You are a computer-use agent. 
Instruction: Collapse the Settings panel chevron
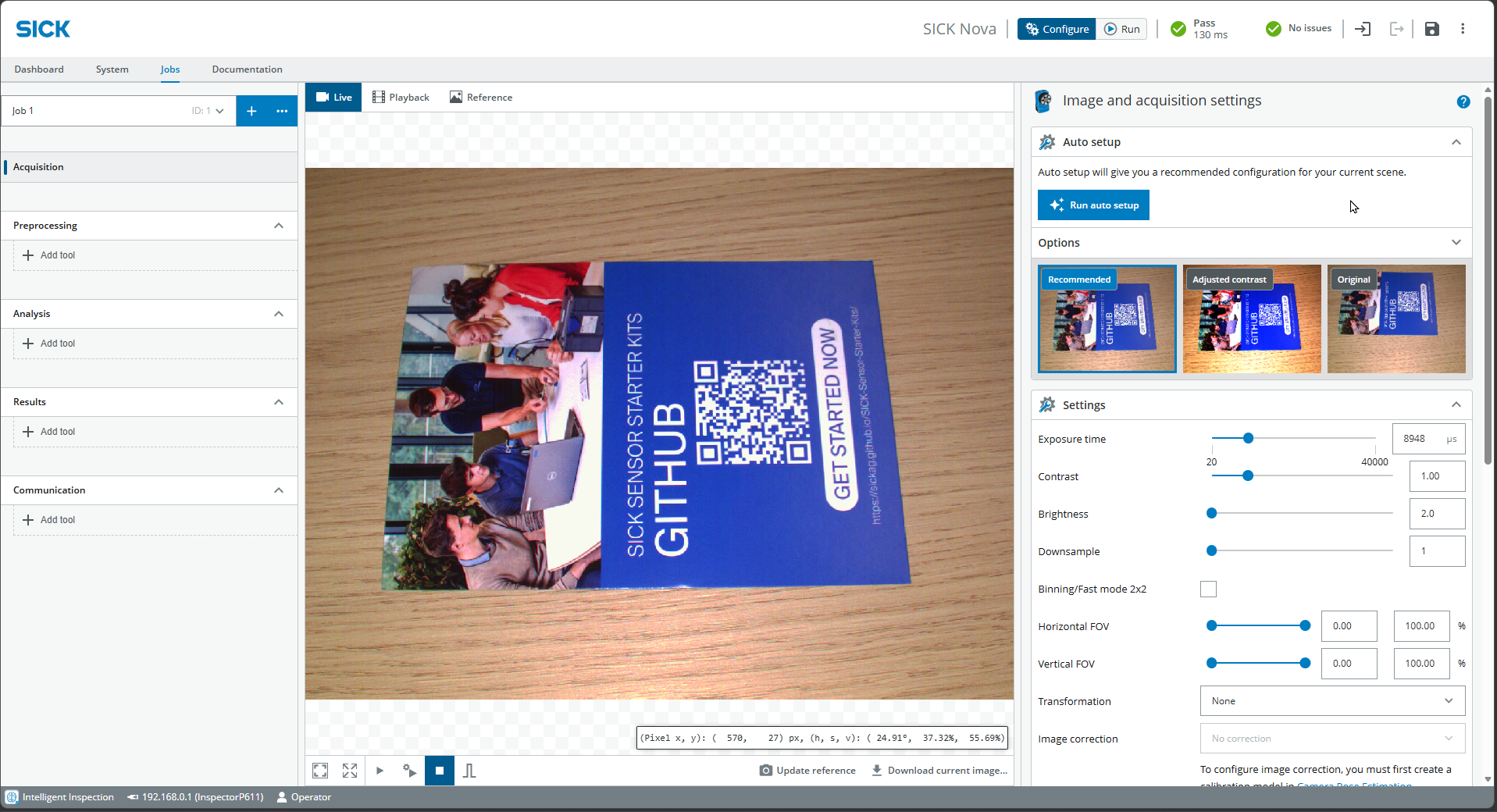(x=1456, y=404)
